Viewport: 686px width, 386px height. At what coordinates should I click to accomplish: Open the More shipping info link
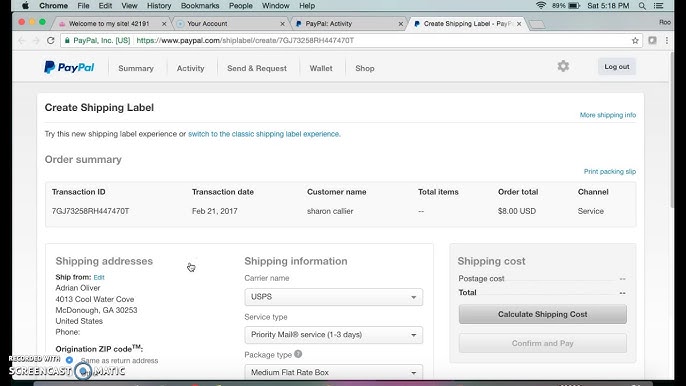(x=608, y=115)
